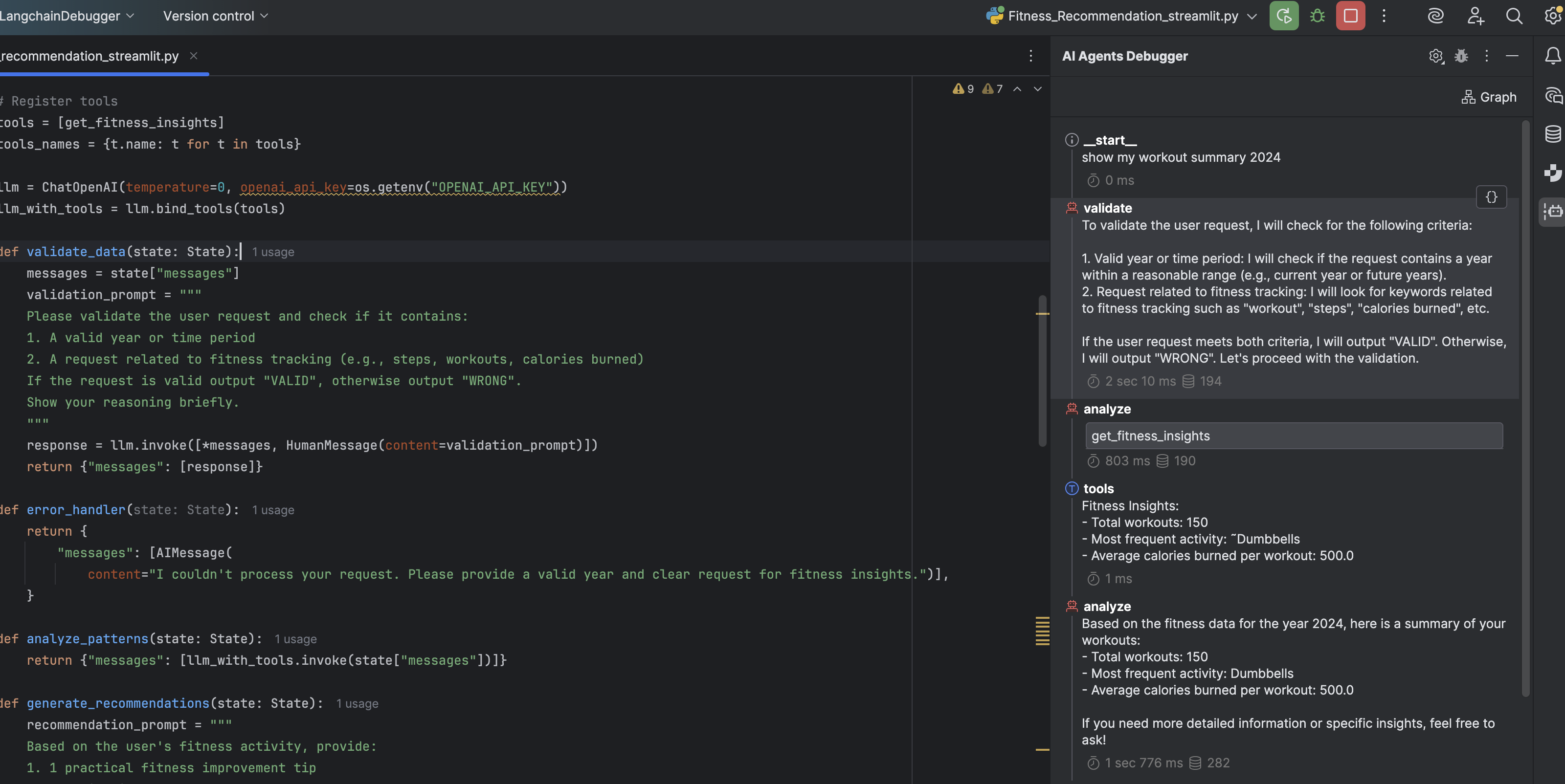Open the Notifications bell
The width and height of the screenshot is (1565, 784).
tap(1552, 56)
